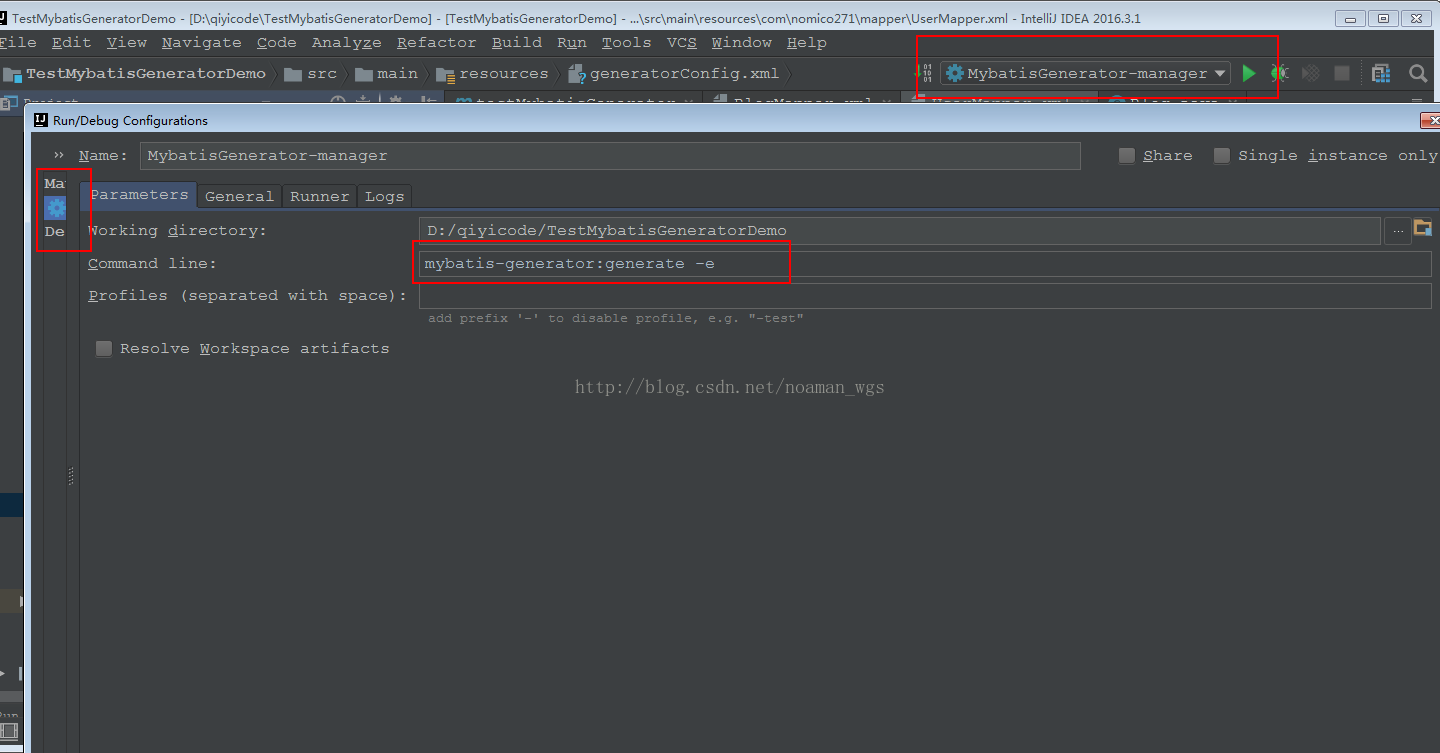Click the Profiles input field
1440x753 pixels.
(x=925, y=296)
